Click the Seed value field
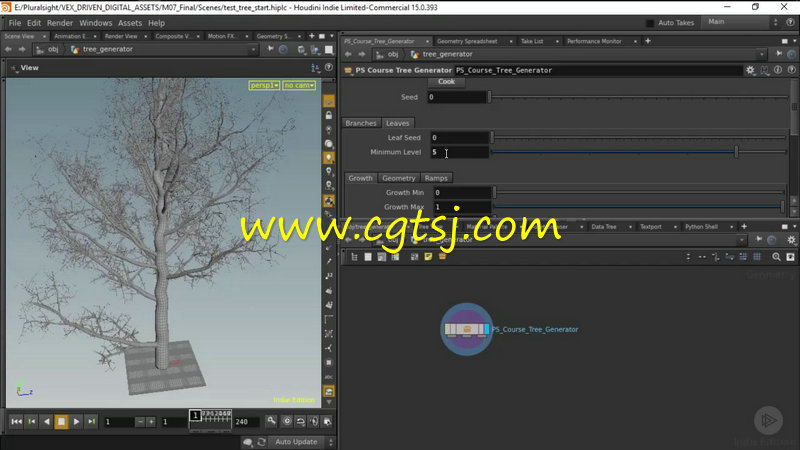The width and height of the screenshot is (800, 450). click(x=457, y=97)
